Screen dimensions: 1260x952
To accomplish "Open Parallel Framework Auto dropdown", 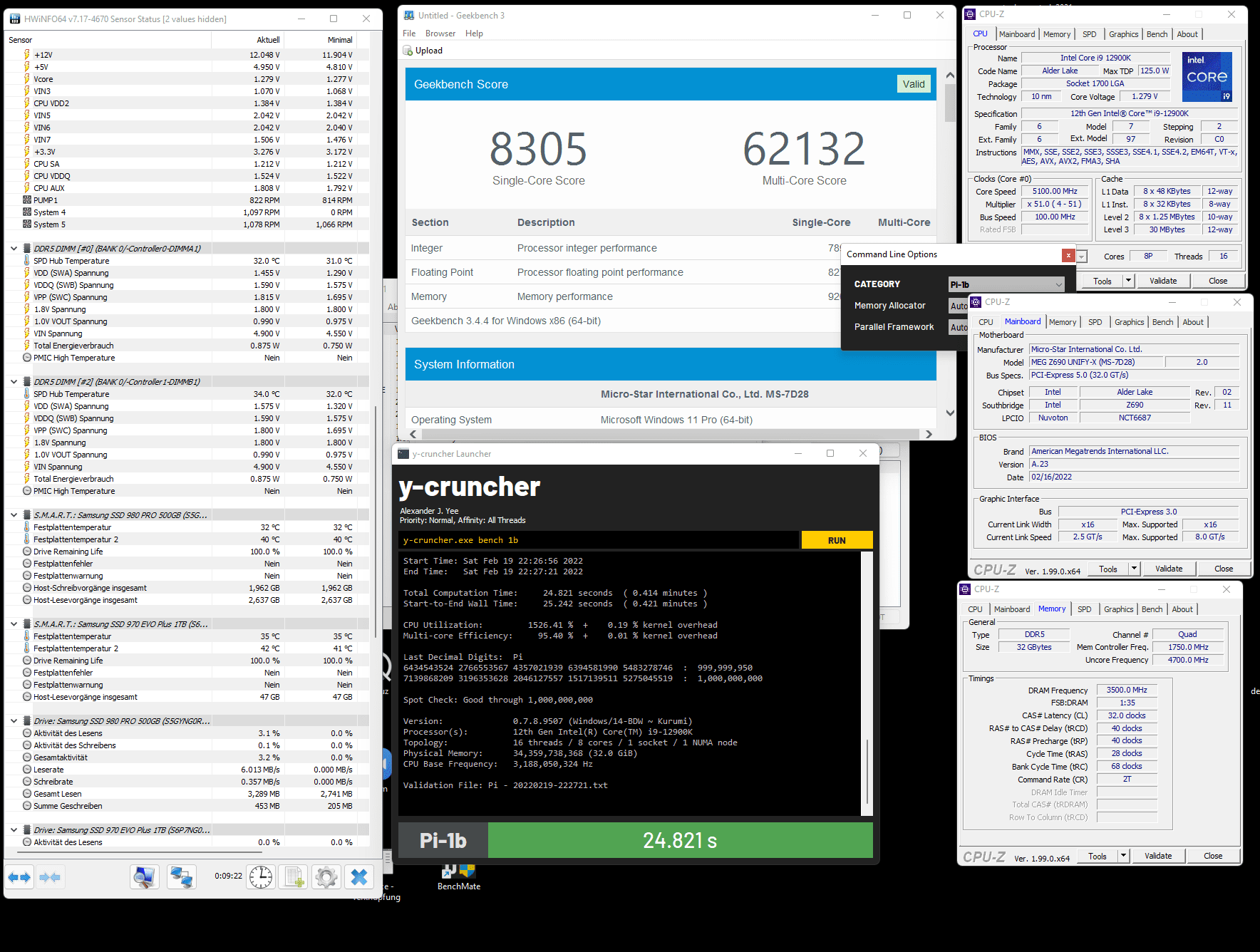I will point(959,327).
